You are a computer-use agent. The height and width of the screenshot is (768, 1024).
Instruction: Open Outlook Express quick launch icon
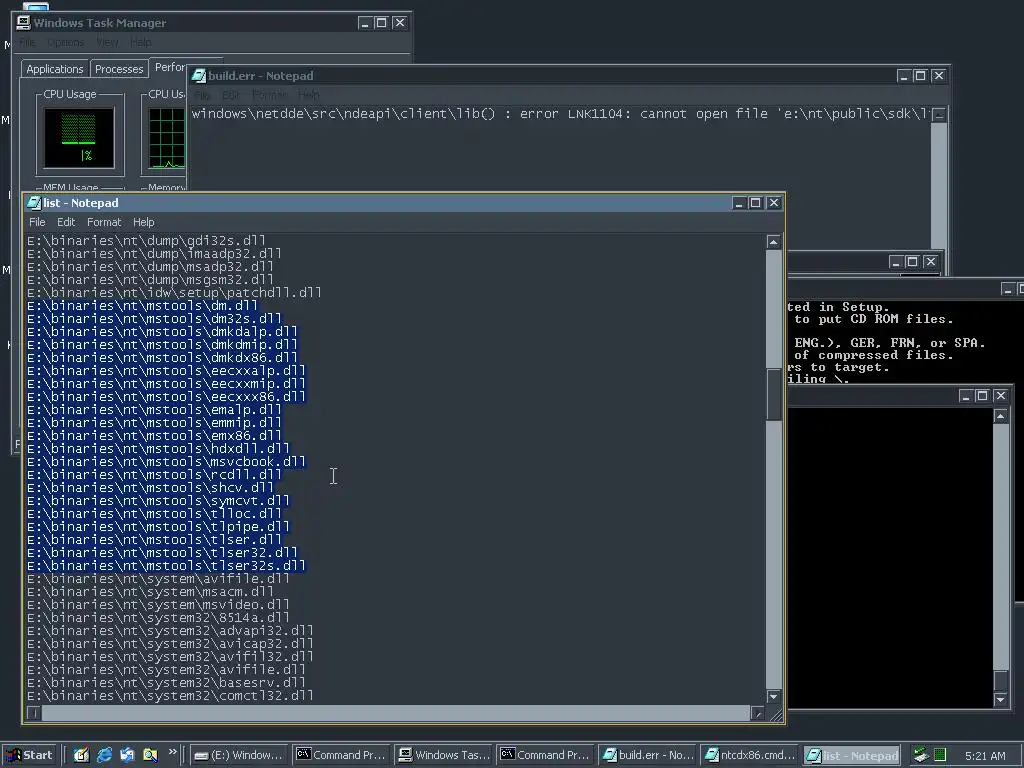click(127, 755)
